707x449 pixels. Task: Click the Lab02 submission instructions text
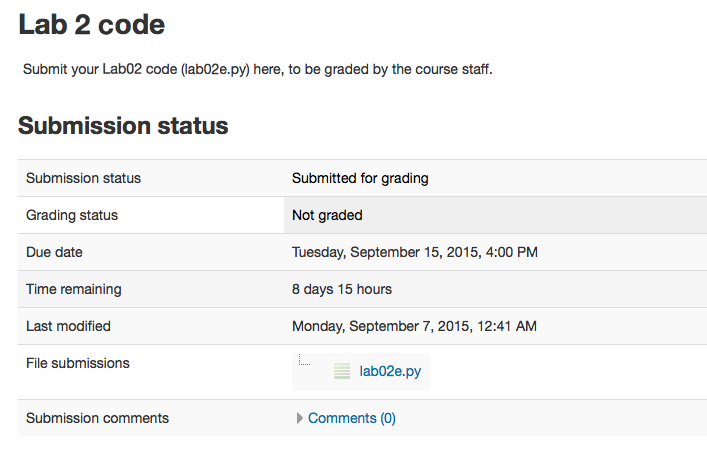pos(257,70)
